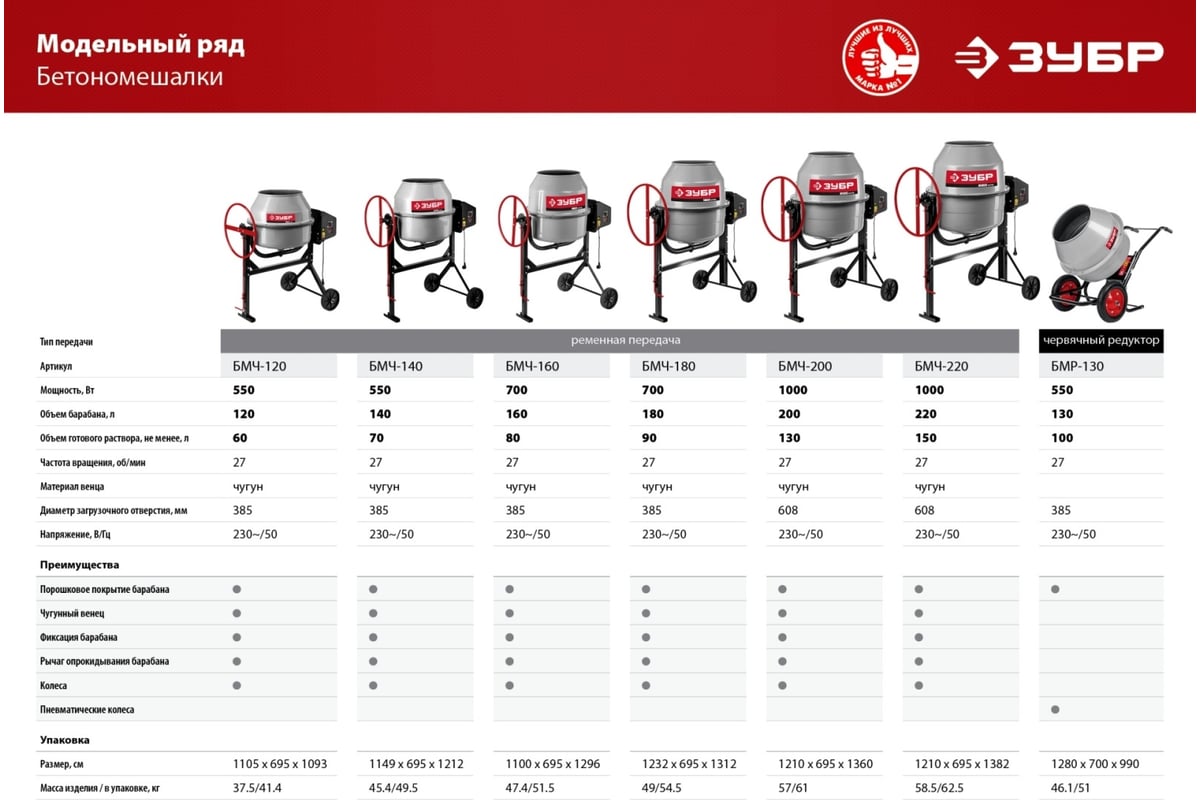Screen dimensions: 1200x800
Task: Click the БМЧ-180 mixer picture
Action: click(x=690, y=238)
